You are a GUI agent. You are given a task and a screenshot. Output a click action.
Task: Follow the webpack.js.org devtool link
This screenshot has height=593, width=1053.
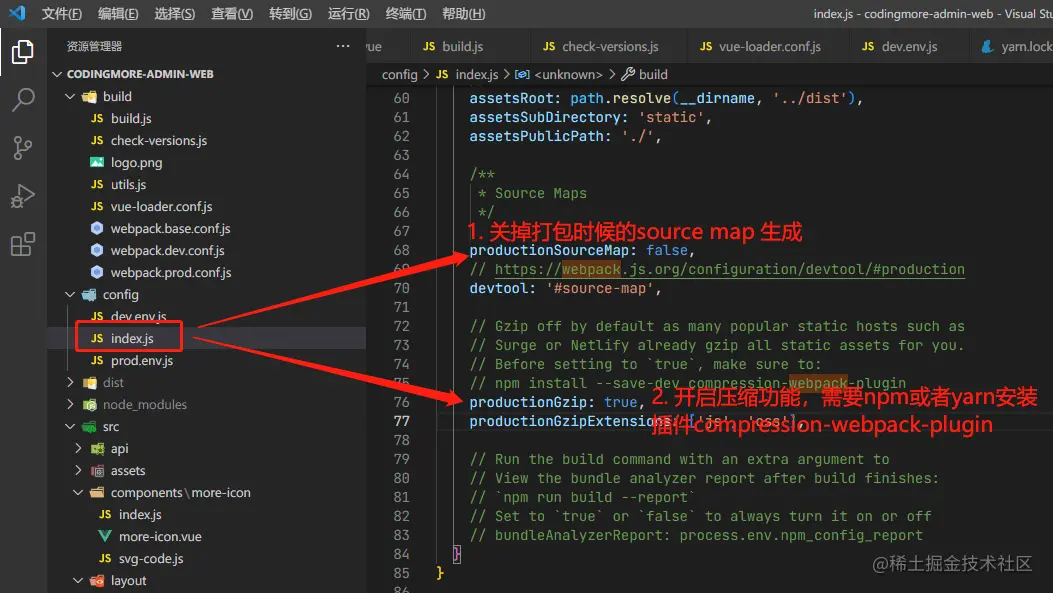pyautogui.click(x=729, y=269)
